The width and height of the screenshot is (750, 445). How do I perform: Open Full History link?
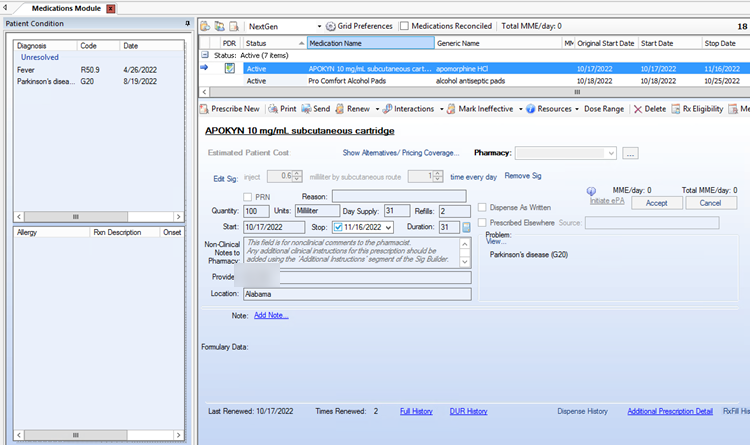[416, 412]
